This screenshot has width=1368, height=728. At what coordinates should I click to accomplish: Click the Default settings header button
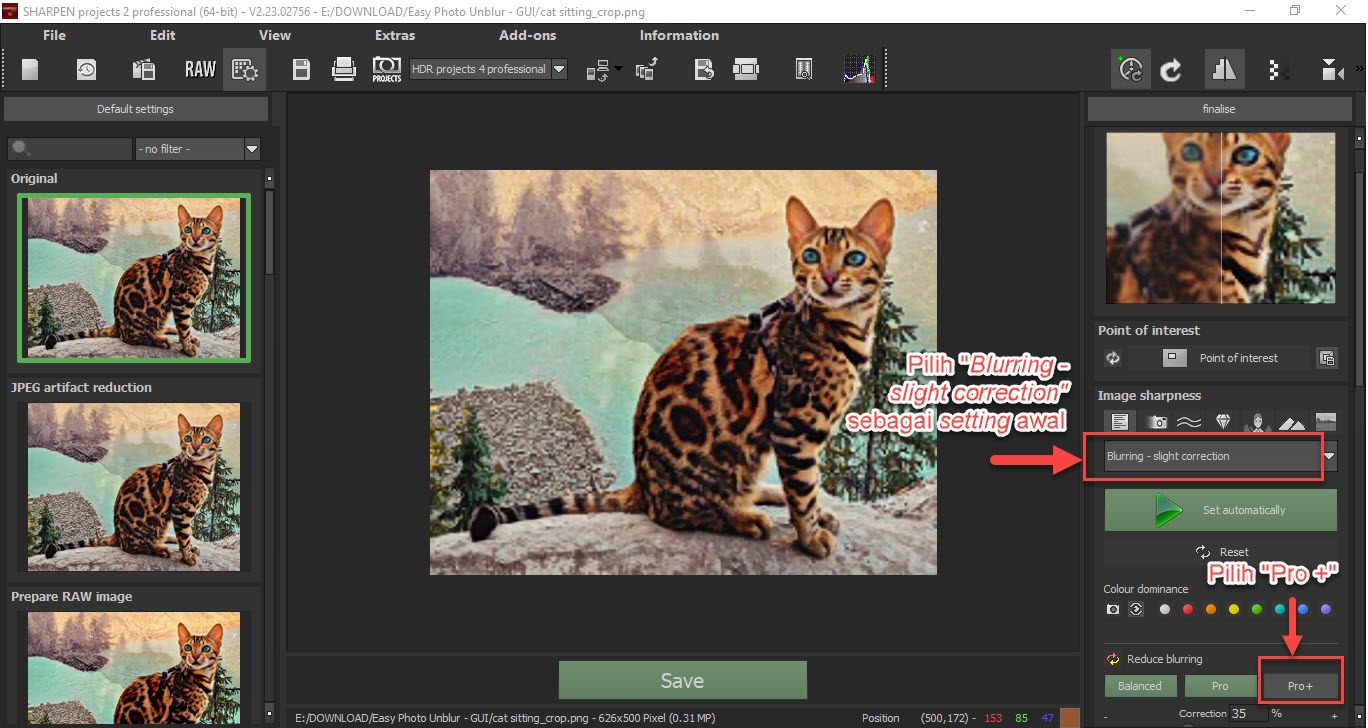pos(135,109)
